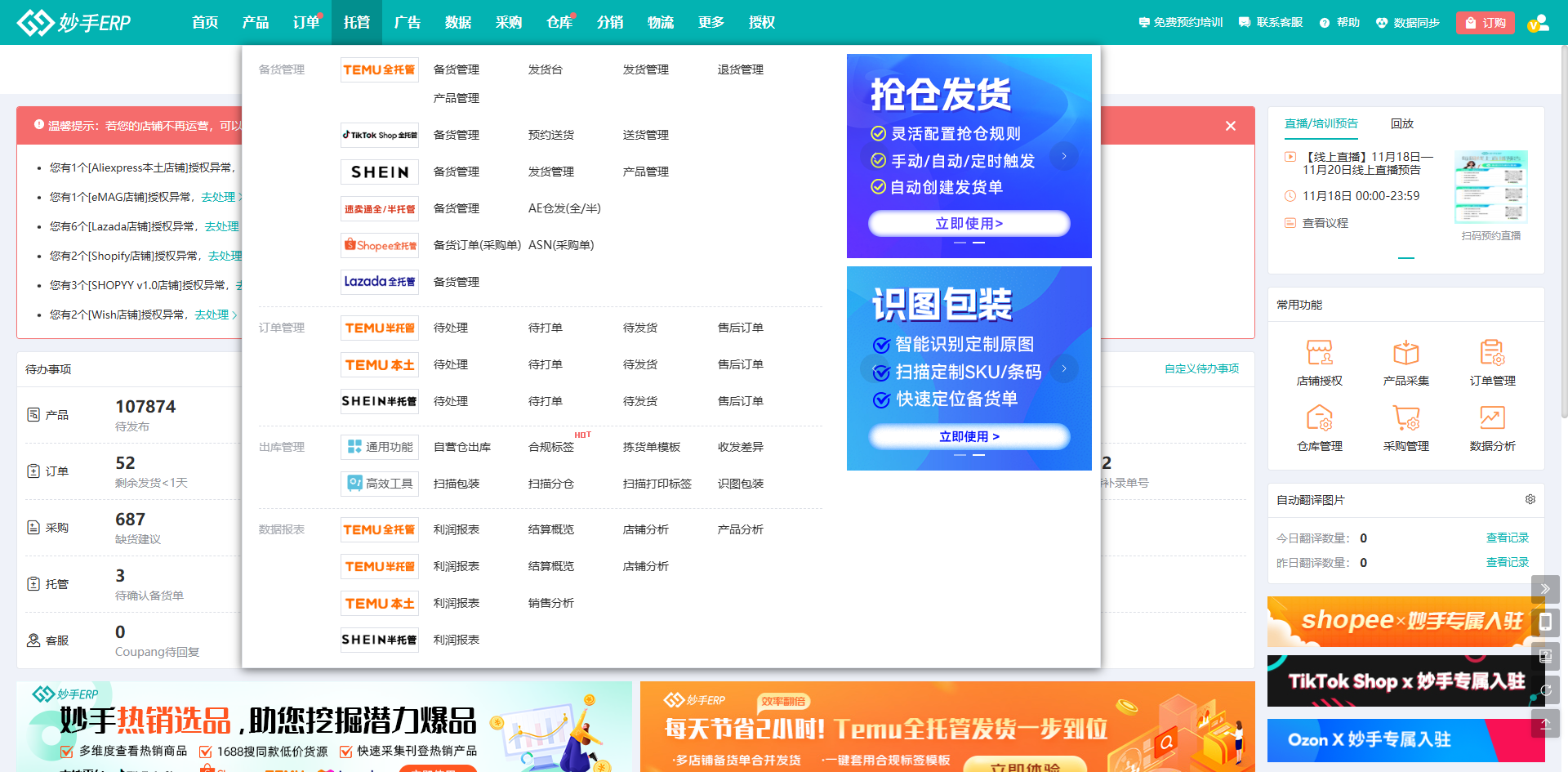1568x772 pixels.
Task: Open the 自动翻译图片 settings gear
Action: (1530, 499)
